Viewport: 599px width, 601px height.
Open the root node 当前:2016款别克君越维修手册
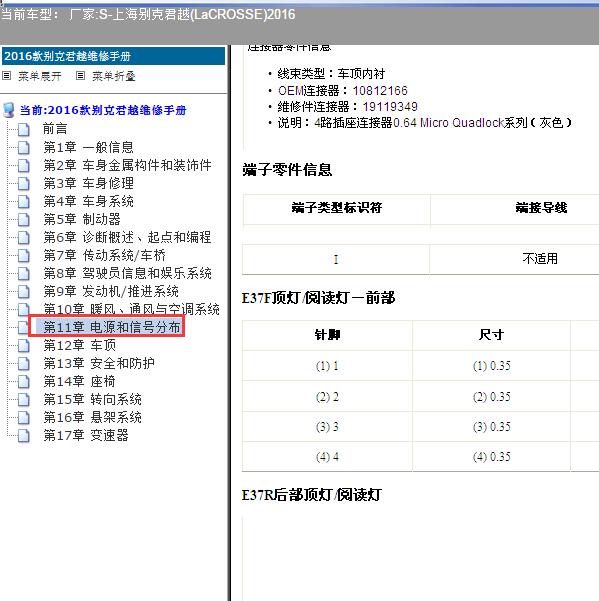[103, 110]
